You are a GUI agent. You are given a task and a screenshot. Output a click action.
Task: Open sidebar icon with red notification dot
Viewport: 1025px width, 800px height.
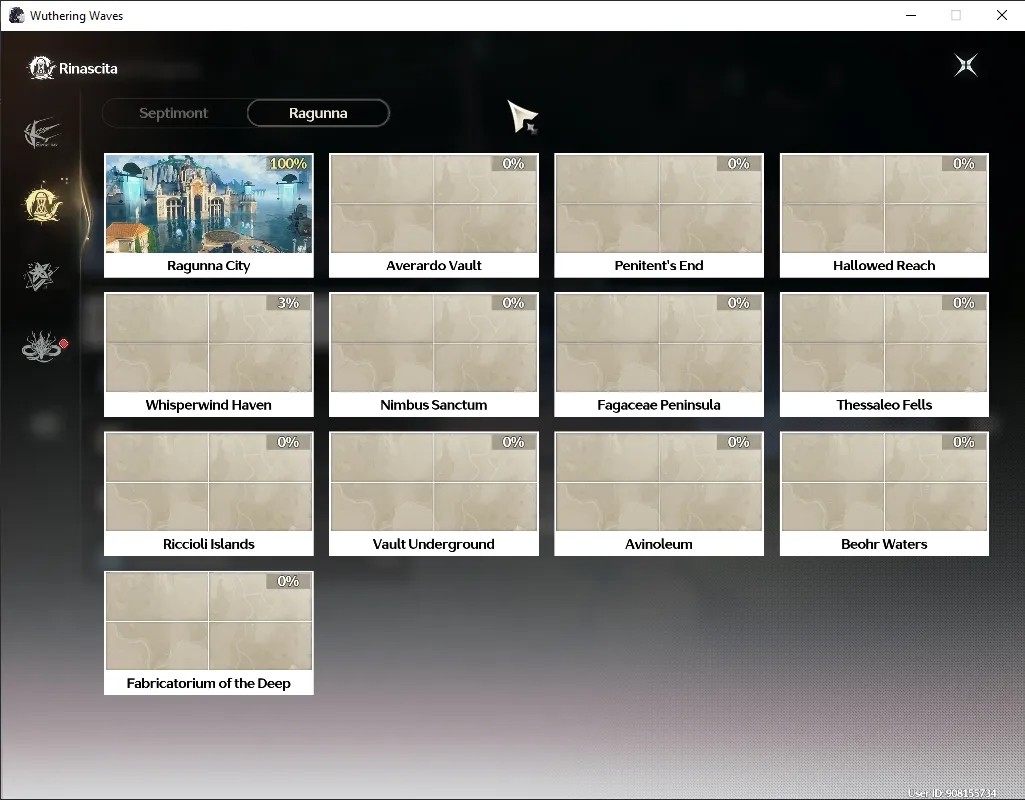point(43,346)
